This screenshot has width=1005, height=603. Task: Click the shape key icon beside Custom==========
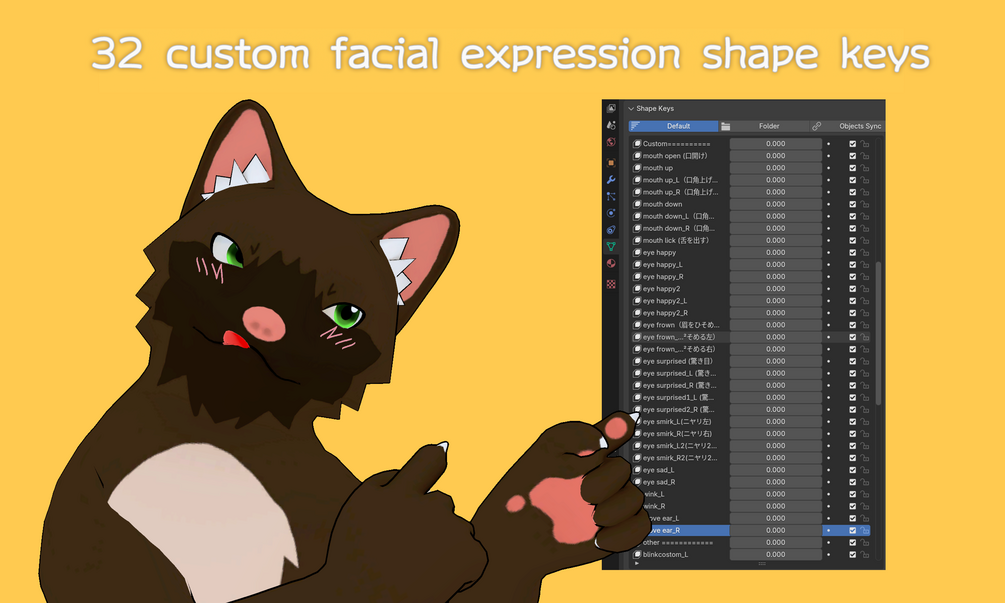pyautogui.click(x=637, y=144)
